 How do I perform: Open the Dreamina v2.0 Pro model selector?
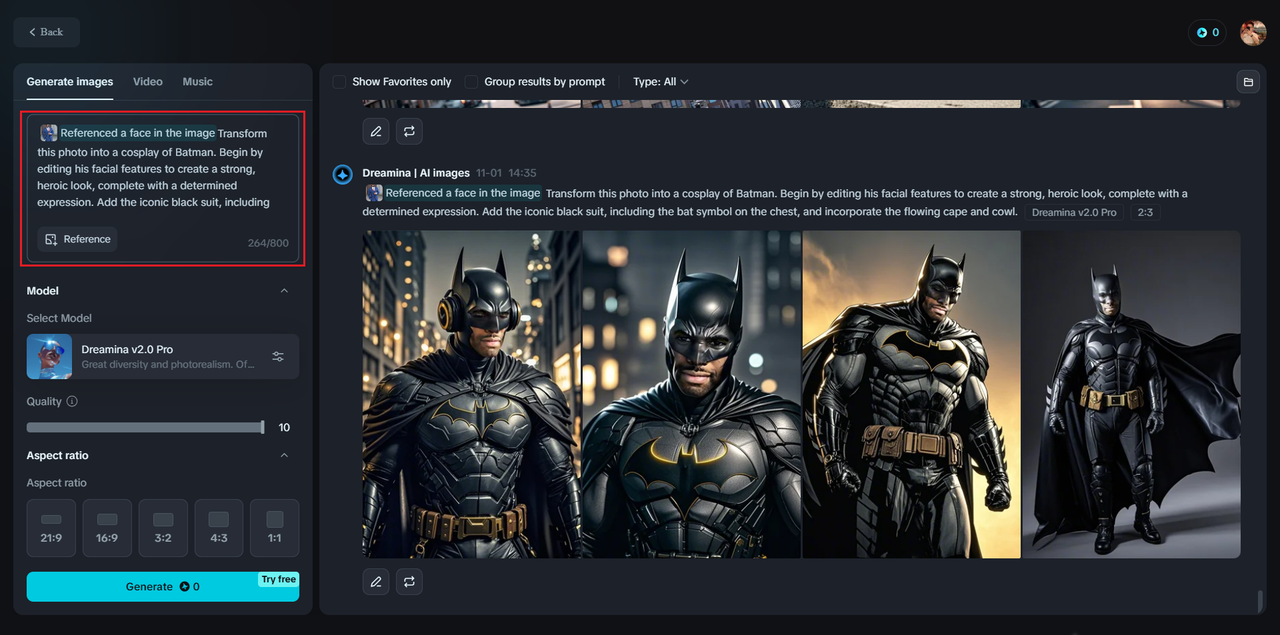(x=163, y=357)
